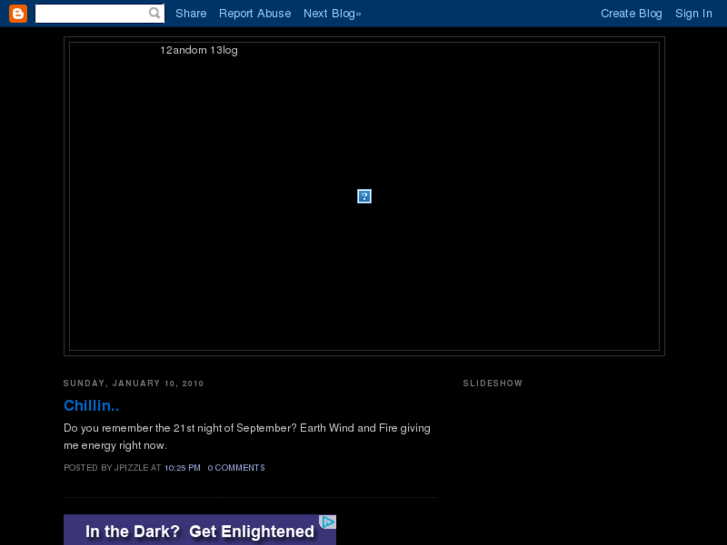
Task: Click the magnifying glass search icon
Action: coord(155,13)
